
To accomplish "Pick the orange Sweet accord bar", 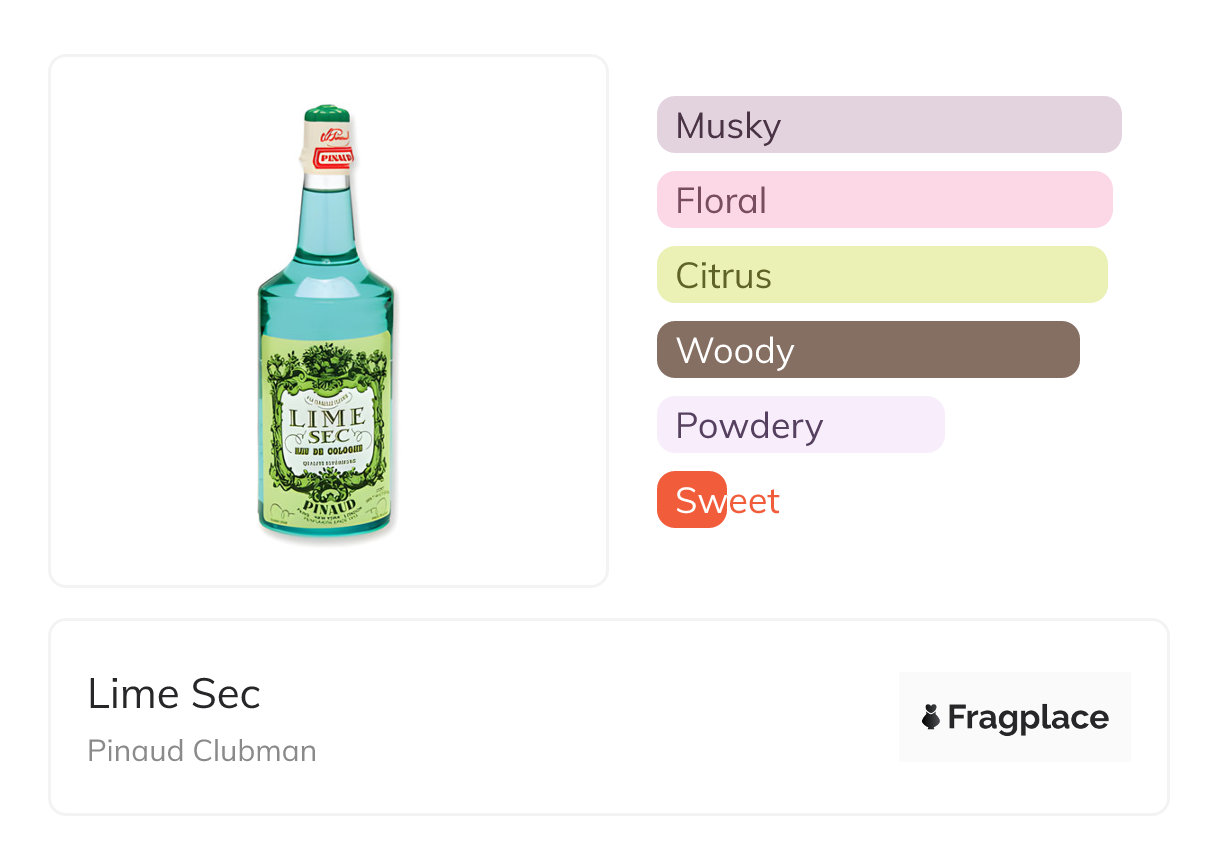I will pyautogui.click(x=692, y=500).
